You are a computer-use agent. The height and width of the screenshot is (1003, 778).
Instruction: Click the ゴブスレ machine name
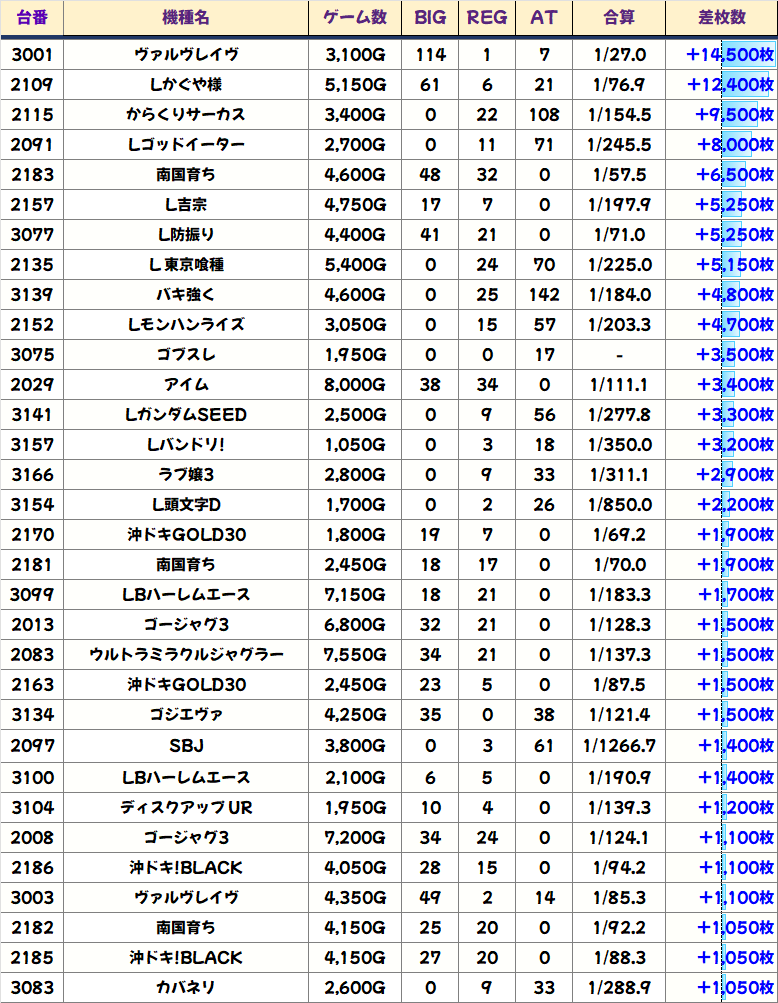click(x=186, y=355)
